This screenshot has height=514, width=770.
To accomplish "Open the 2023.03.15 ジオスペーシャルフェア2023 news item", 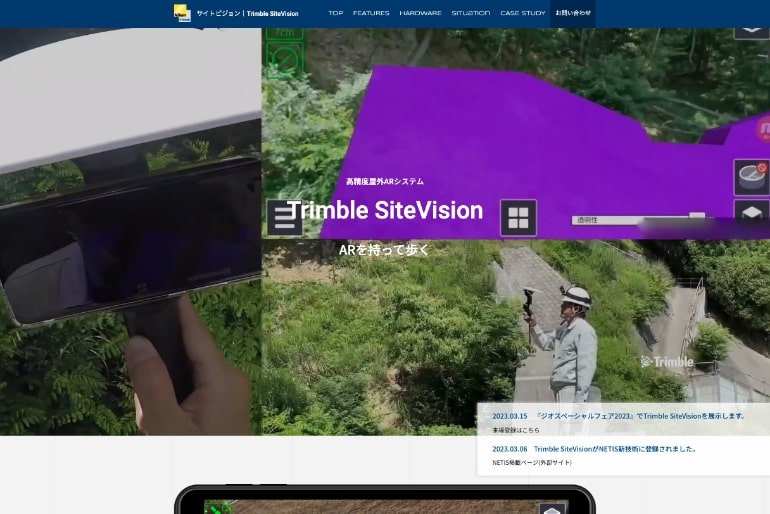I will click(619, 416).
